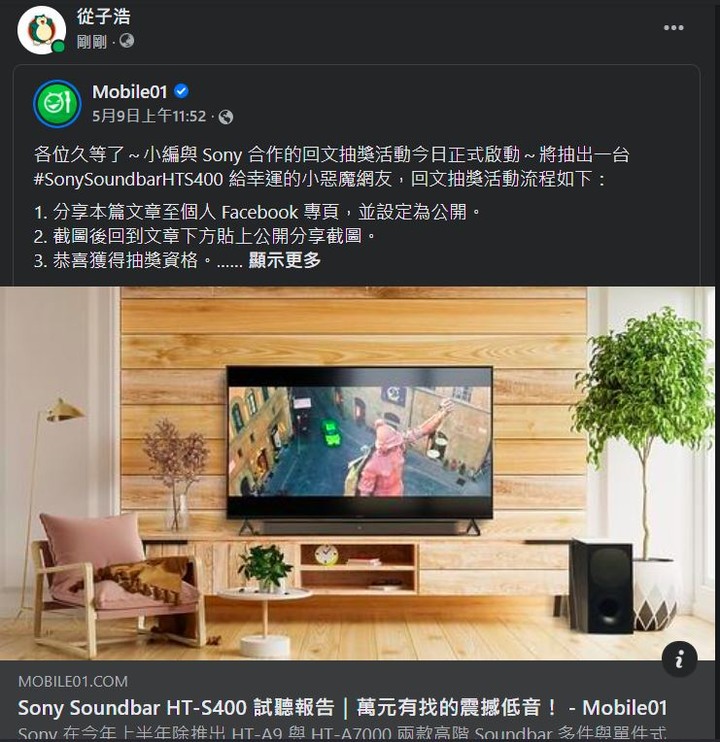Click the Mobile01 page avatar logo
Screen dimensions: 720x742
point(57,104)
